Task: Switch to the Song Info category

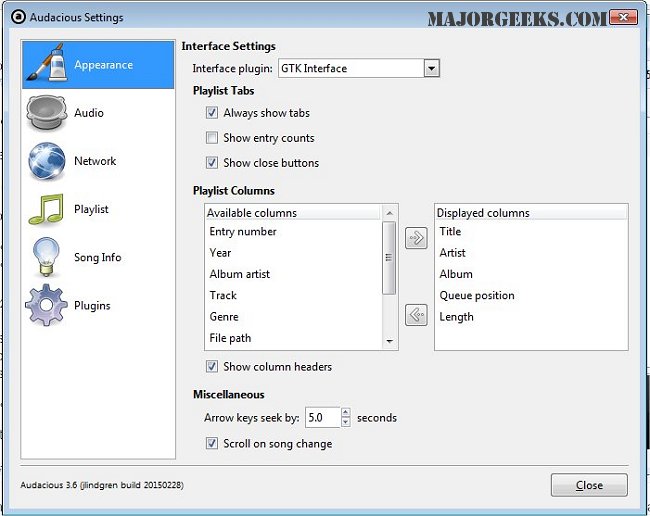Action: pyautogui.click(x=98, y=257)
